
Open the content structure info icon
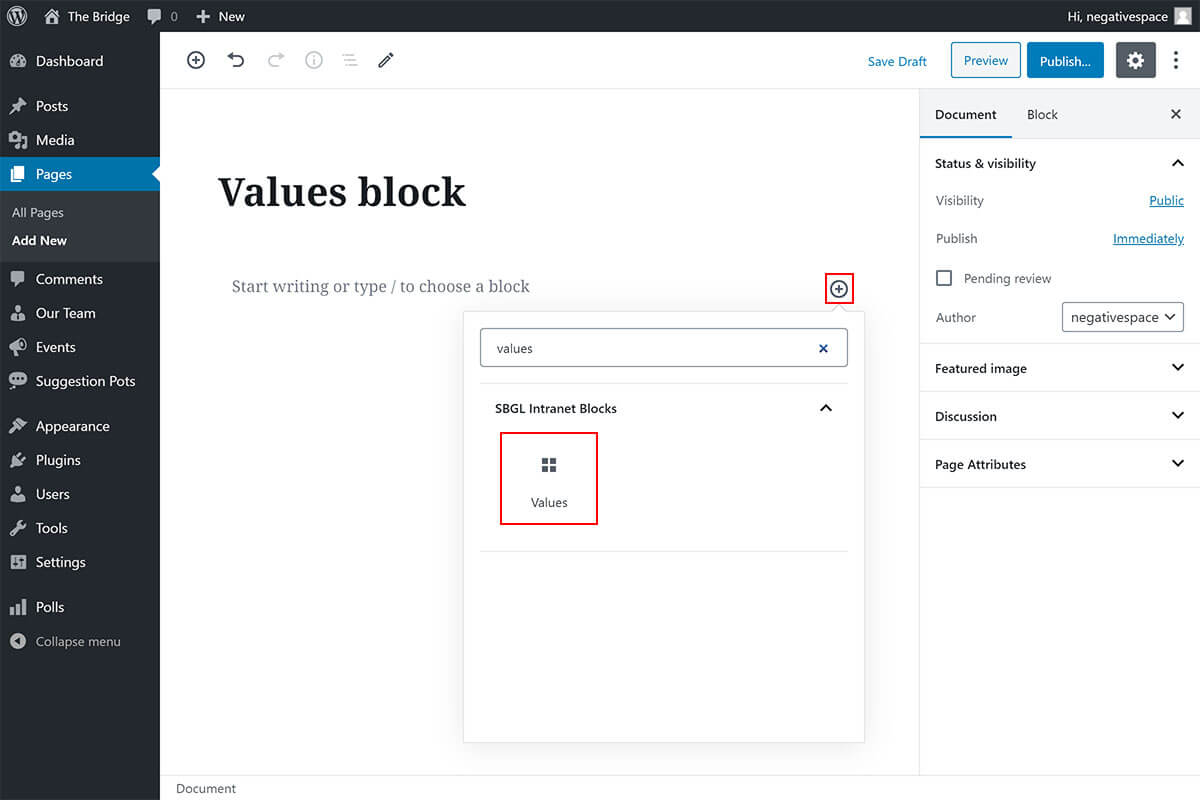(x=314, y=60)
